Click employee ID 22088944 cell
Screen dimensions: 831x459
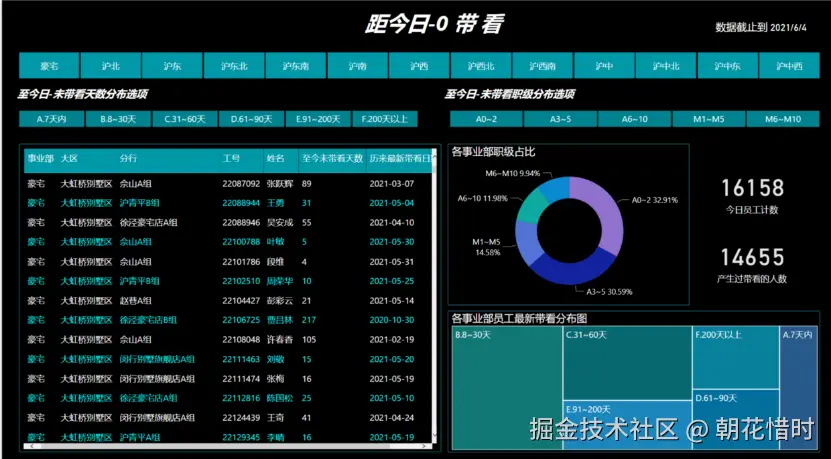pyautogui.click(x=241, y=203)
